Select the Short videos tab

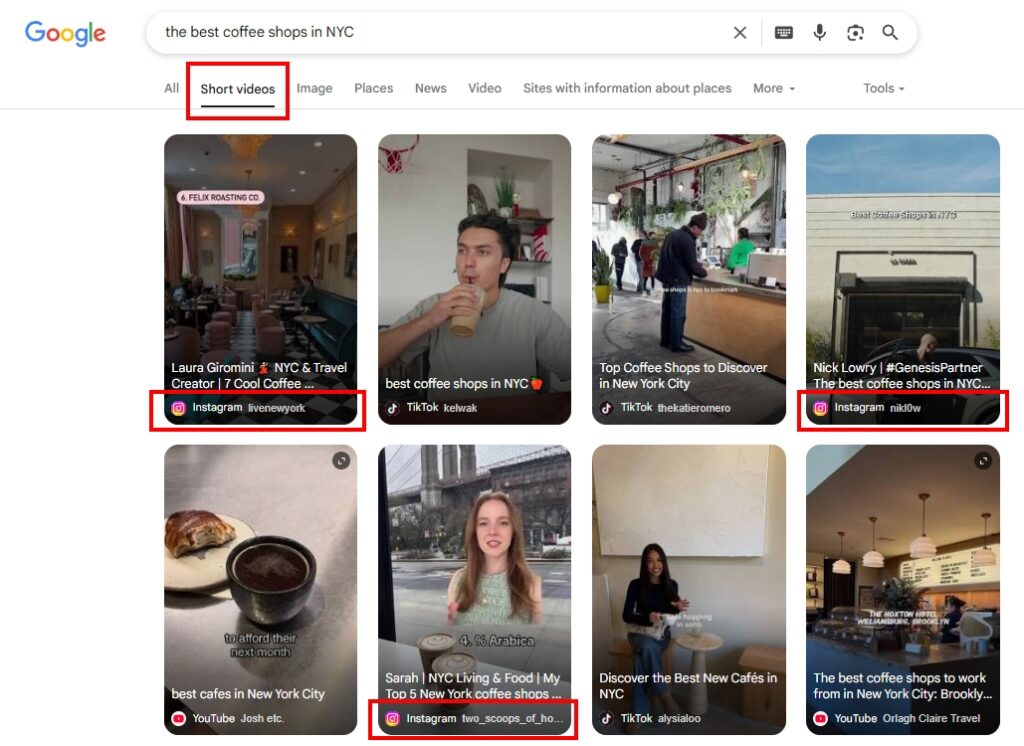coord(238,89)
